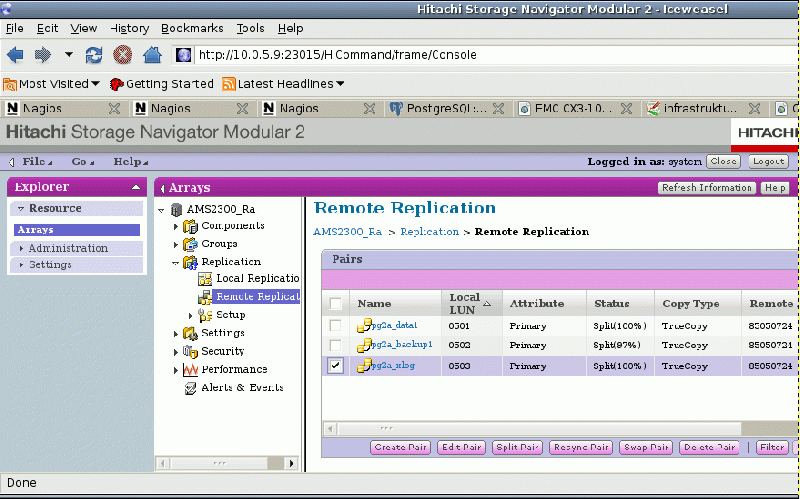Sort by the Local LUN column
This screenshot has height=499, width=800.
(x=469, y=304)
